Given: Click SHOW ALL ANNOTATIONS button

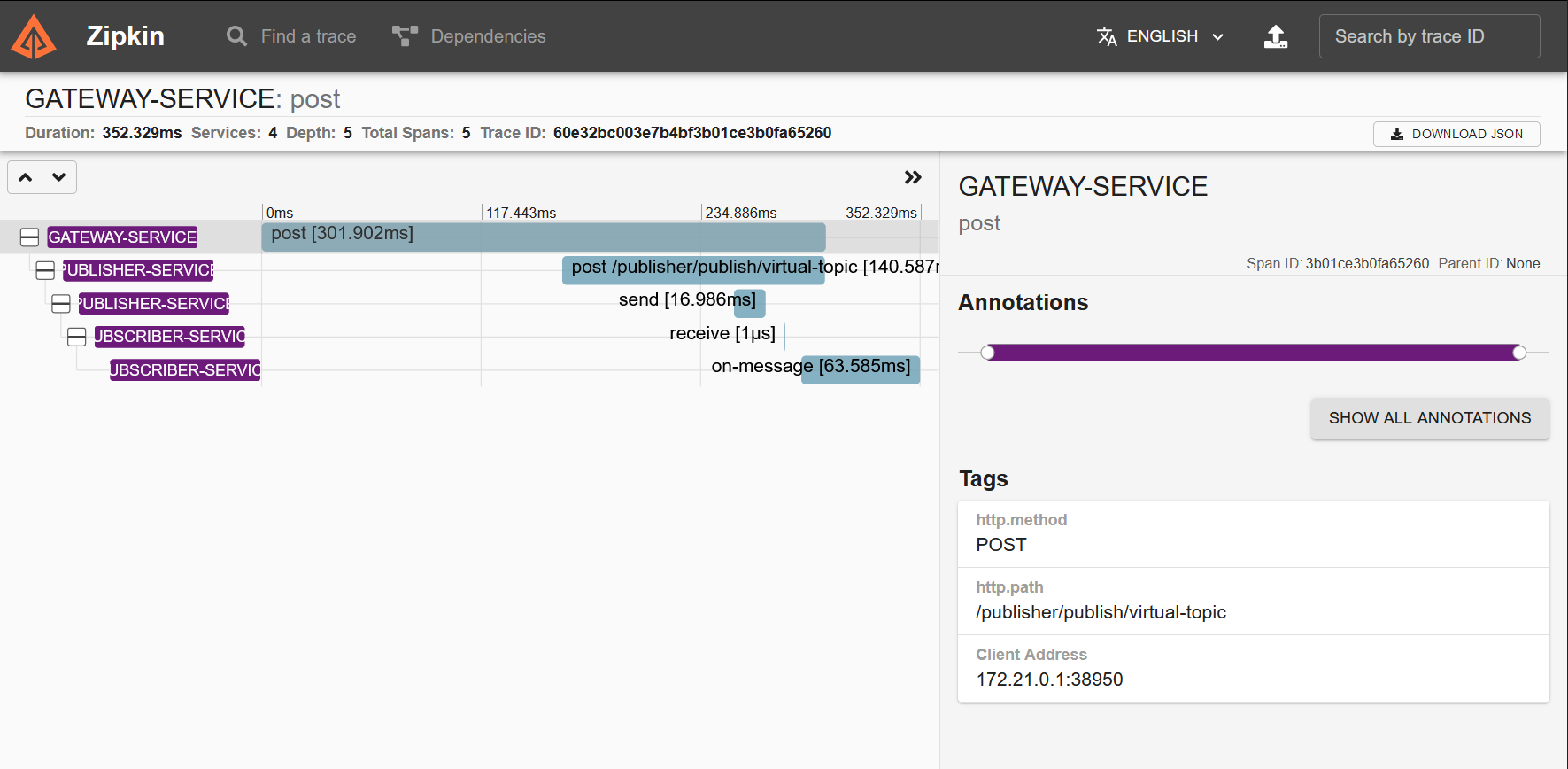Looking at the screenshot, I should 1430,418.
